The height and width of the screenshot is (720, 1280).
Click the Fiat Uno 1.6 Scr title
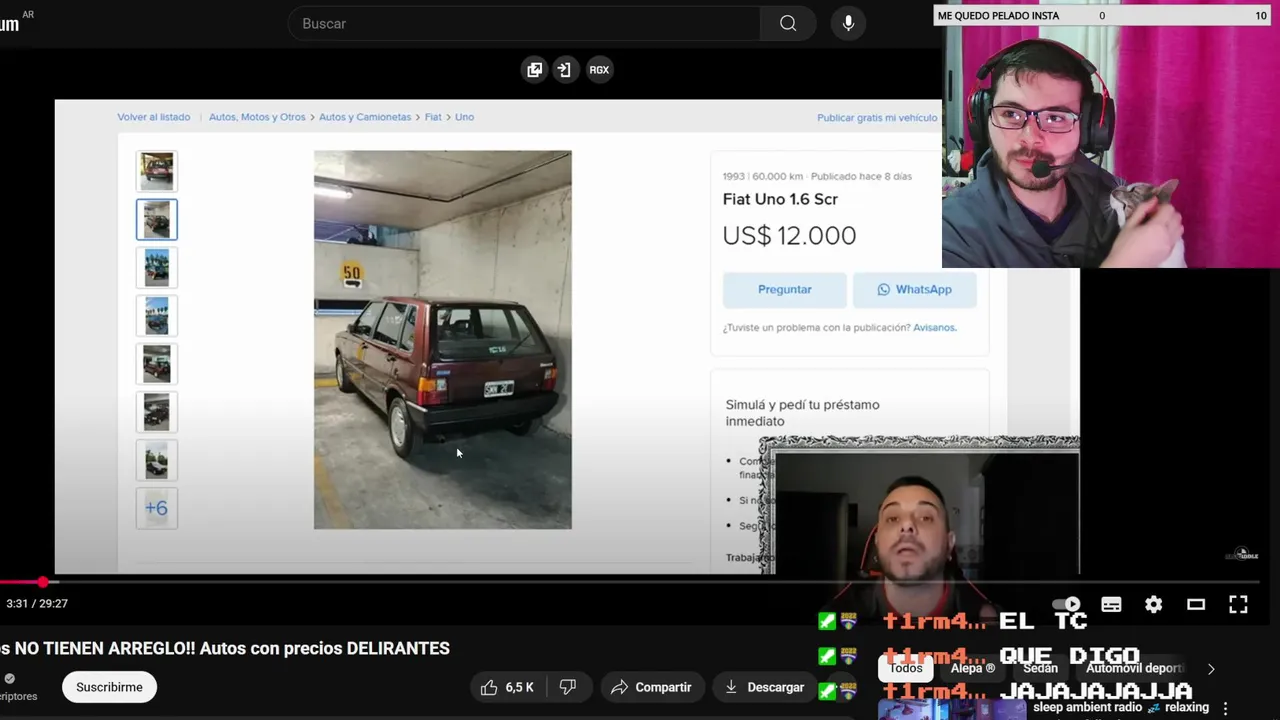click(x=780, y=199)
